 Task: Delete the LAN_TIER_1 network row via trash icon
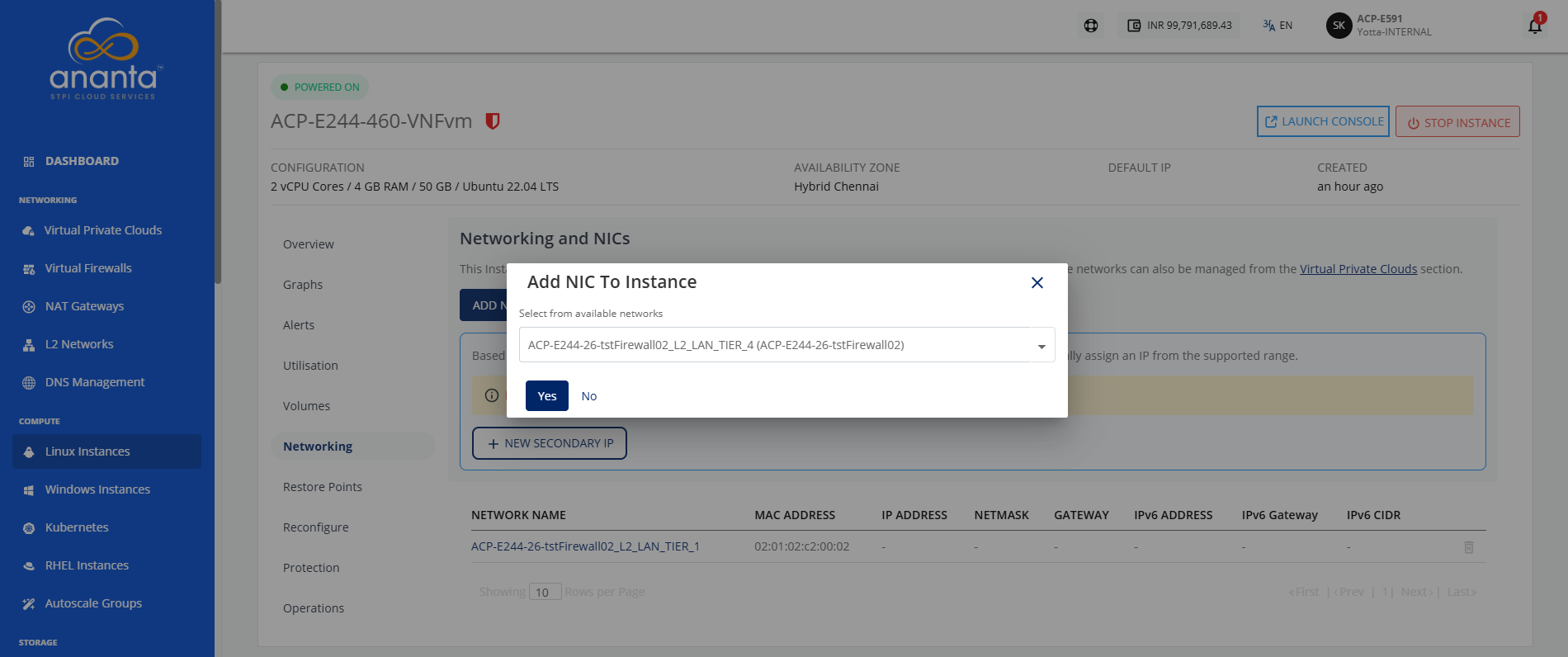[x=1469, y=547]
